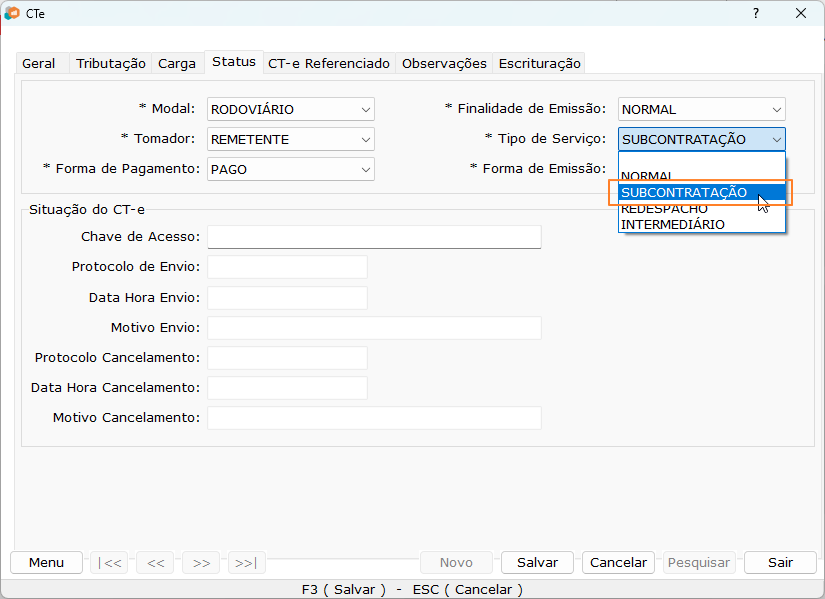Click the CTe application icon in title bar
The width and height of the screenshot is (825, 599).
[12, 13]
